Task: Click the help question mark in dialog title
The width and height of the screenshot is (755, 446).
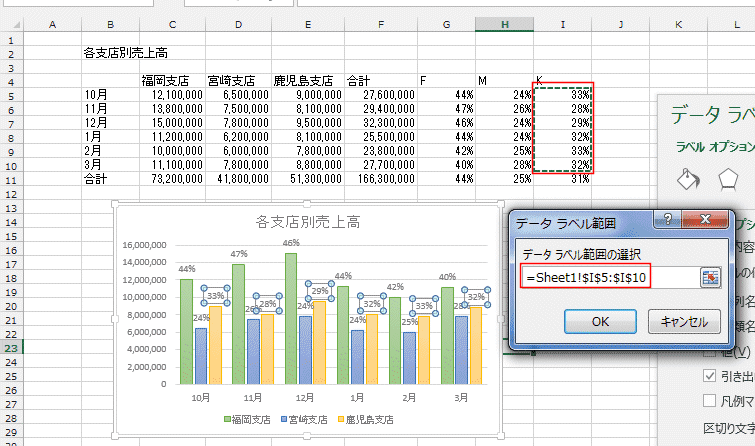Action: pos(666,220)
